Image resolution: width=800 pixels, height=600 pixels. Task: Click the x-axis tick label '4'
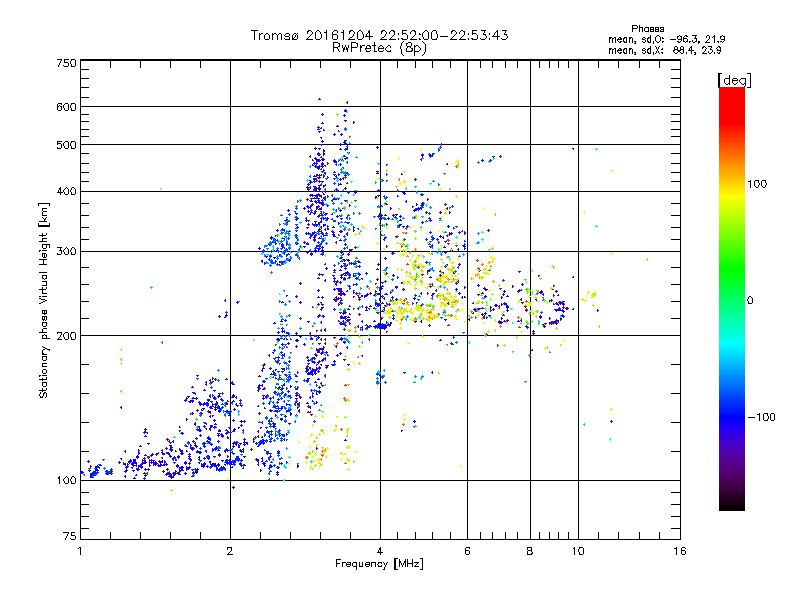(380, 551)
